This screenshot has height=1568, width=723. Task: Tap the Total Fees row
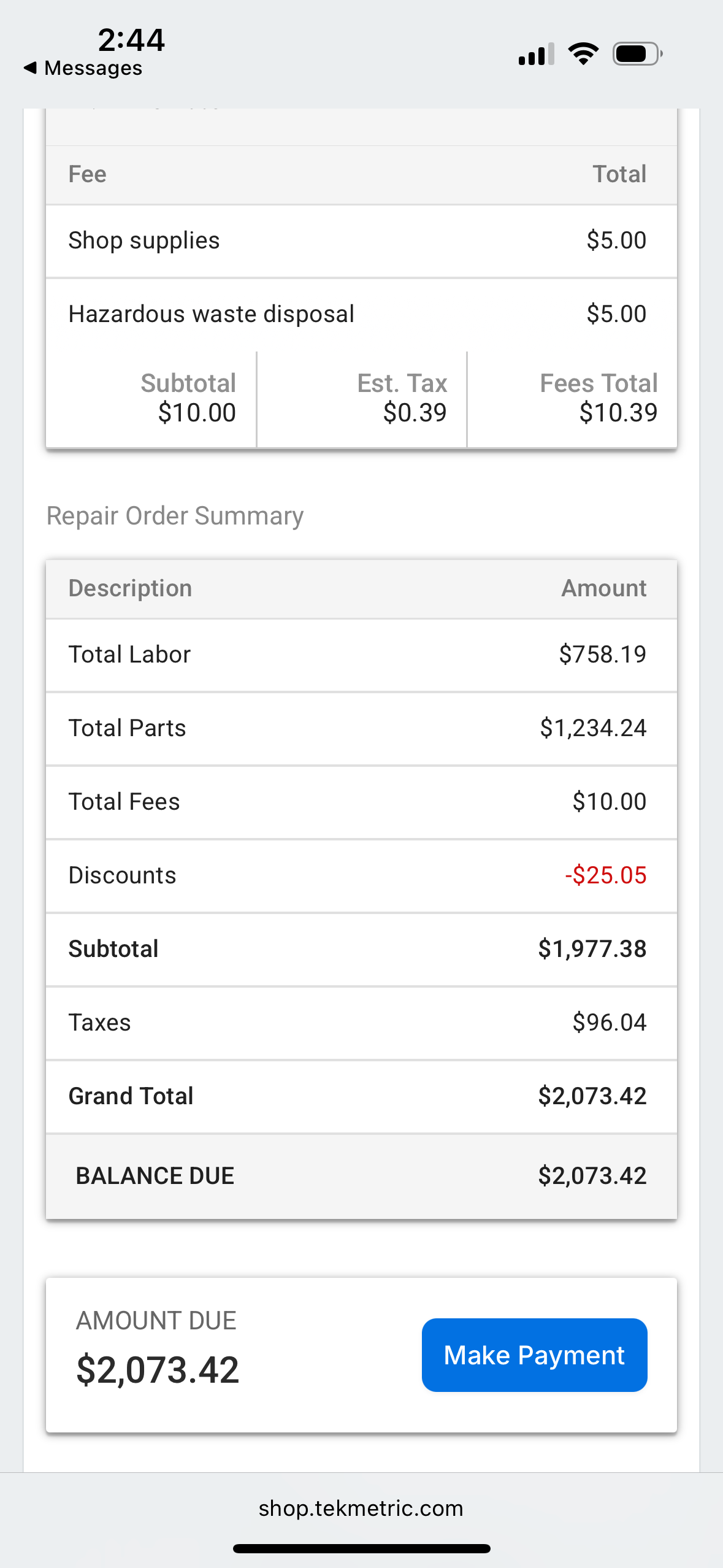361,802
